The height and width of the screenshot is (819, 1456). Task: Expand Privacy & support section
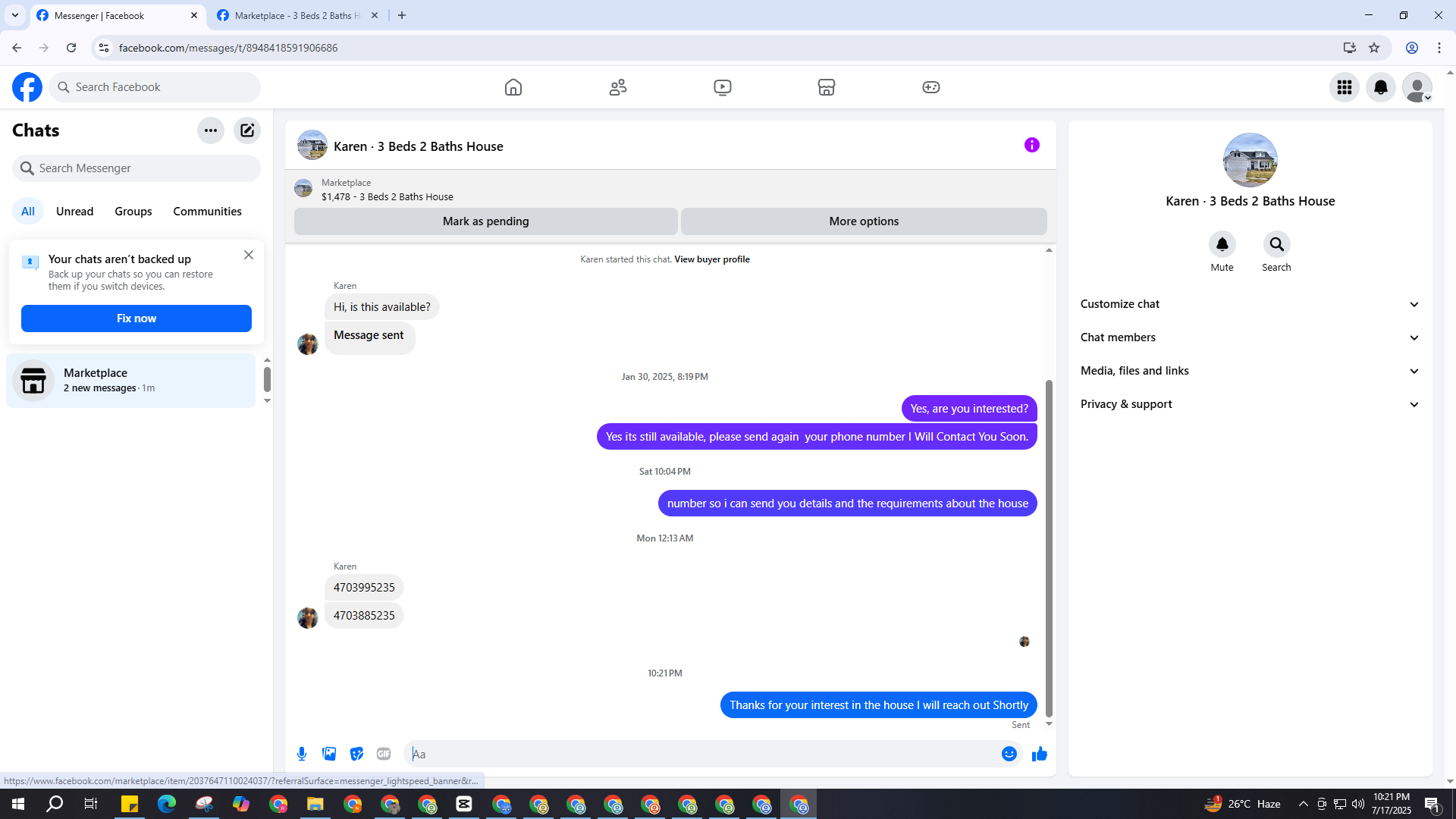[x=1250, y=404]
